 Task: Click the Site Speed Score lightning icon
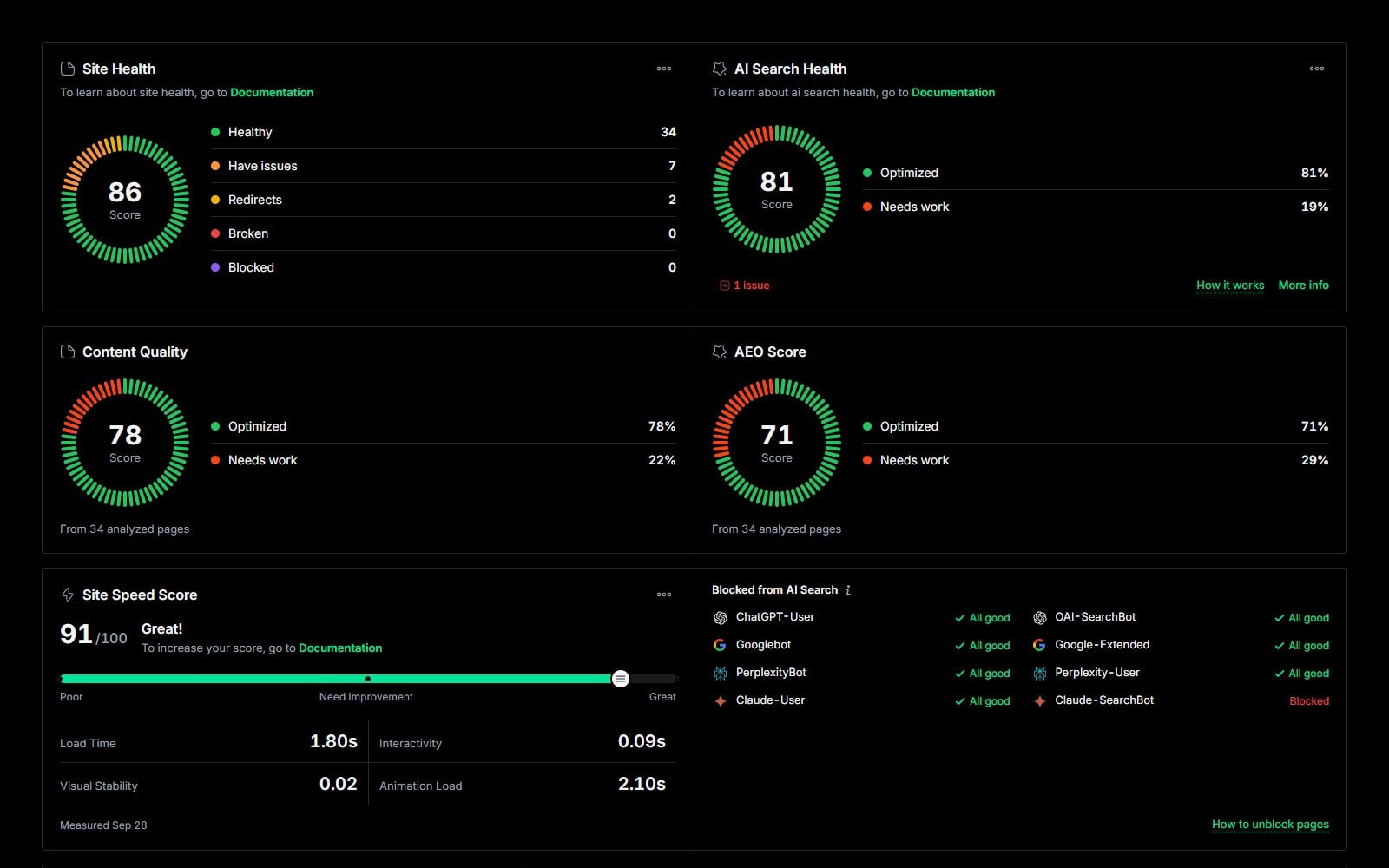click(x=67, y=595)
